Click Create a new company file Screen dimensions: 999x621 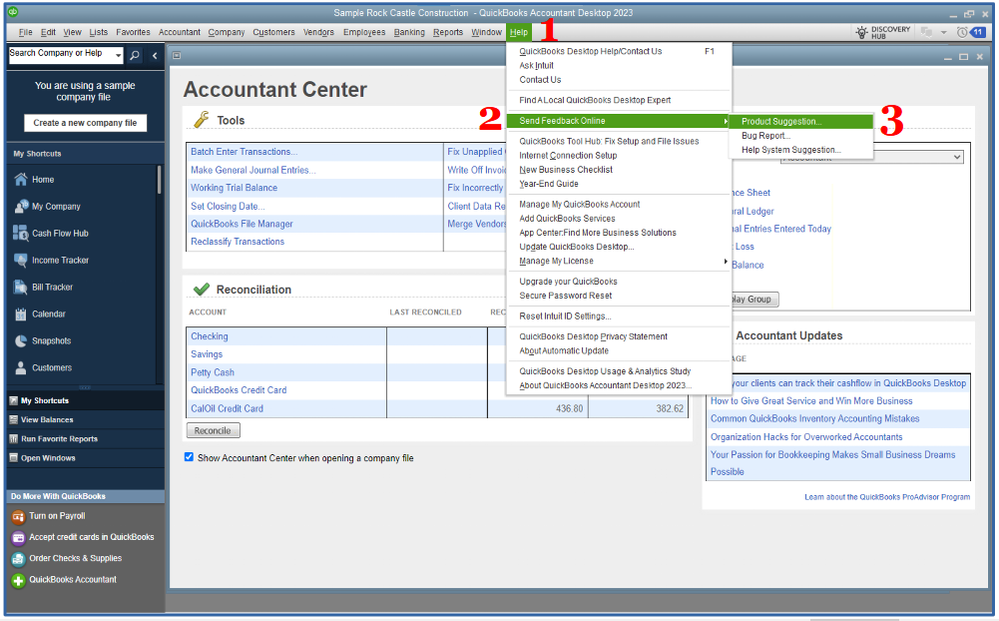(x=85, y=123)
